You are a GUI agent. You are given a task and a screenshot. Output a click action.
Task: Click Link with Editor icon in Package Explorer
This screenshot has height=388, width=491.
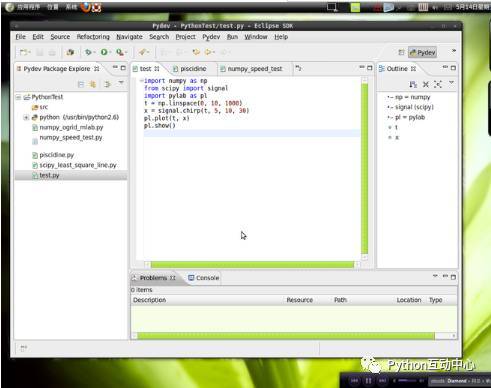[93, 84]
